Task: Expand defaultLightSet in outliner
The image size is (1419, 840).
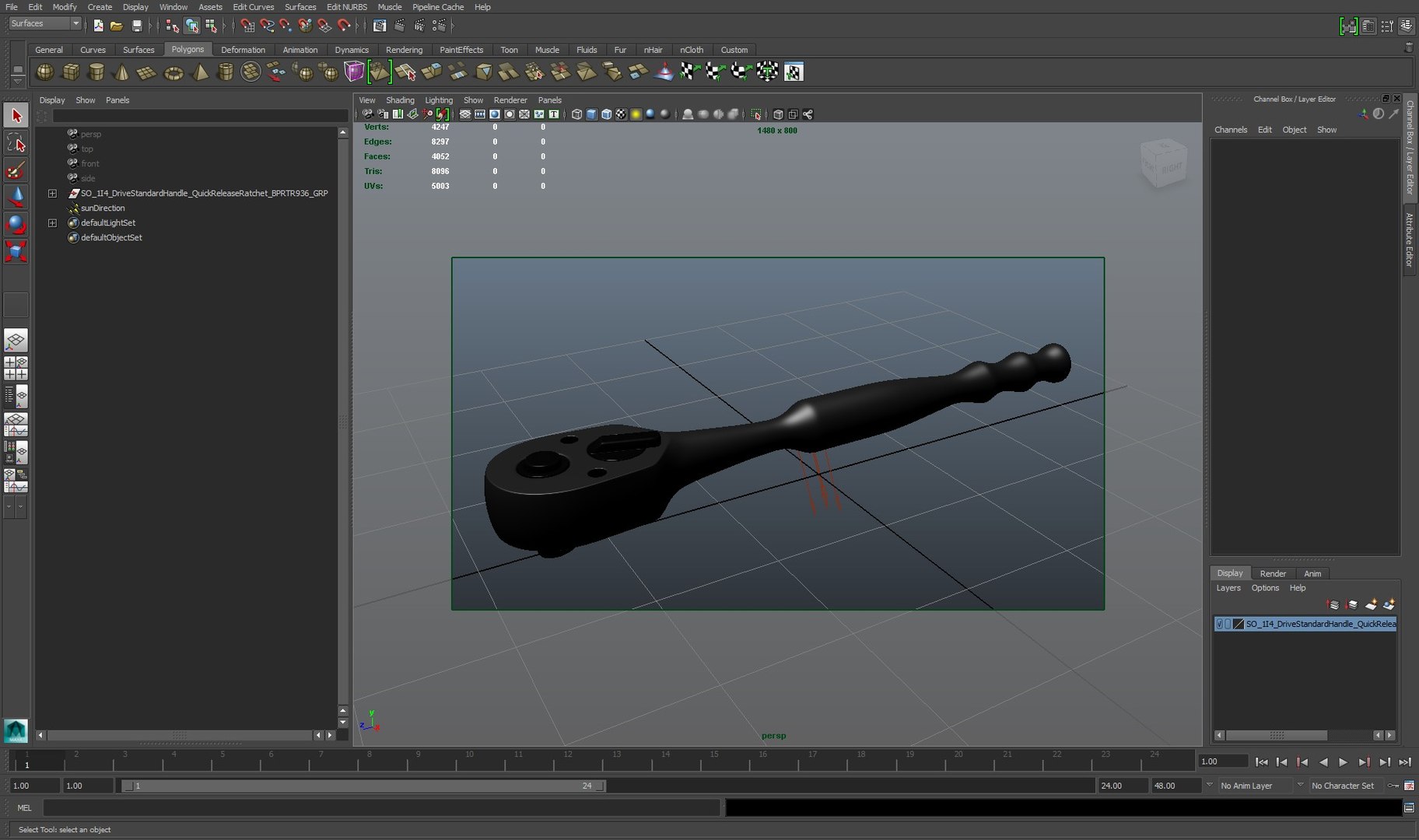Action: [x=52, y=222]
